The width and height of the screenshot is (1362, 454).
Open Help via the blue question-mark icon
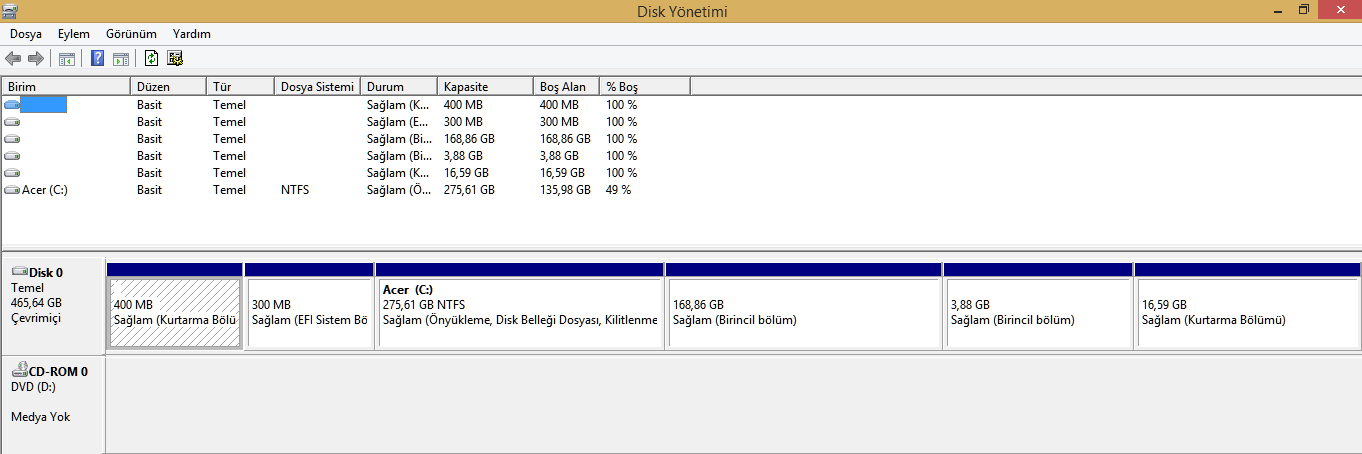click(x=98, y=59)
